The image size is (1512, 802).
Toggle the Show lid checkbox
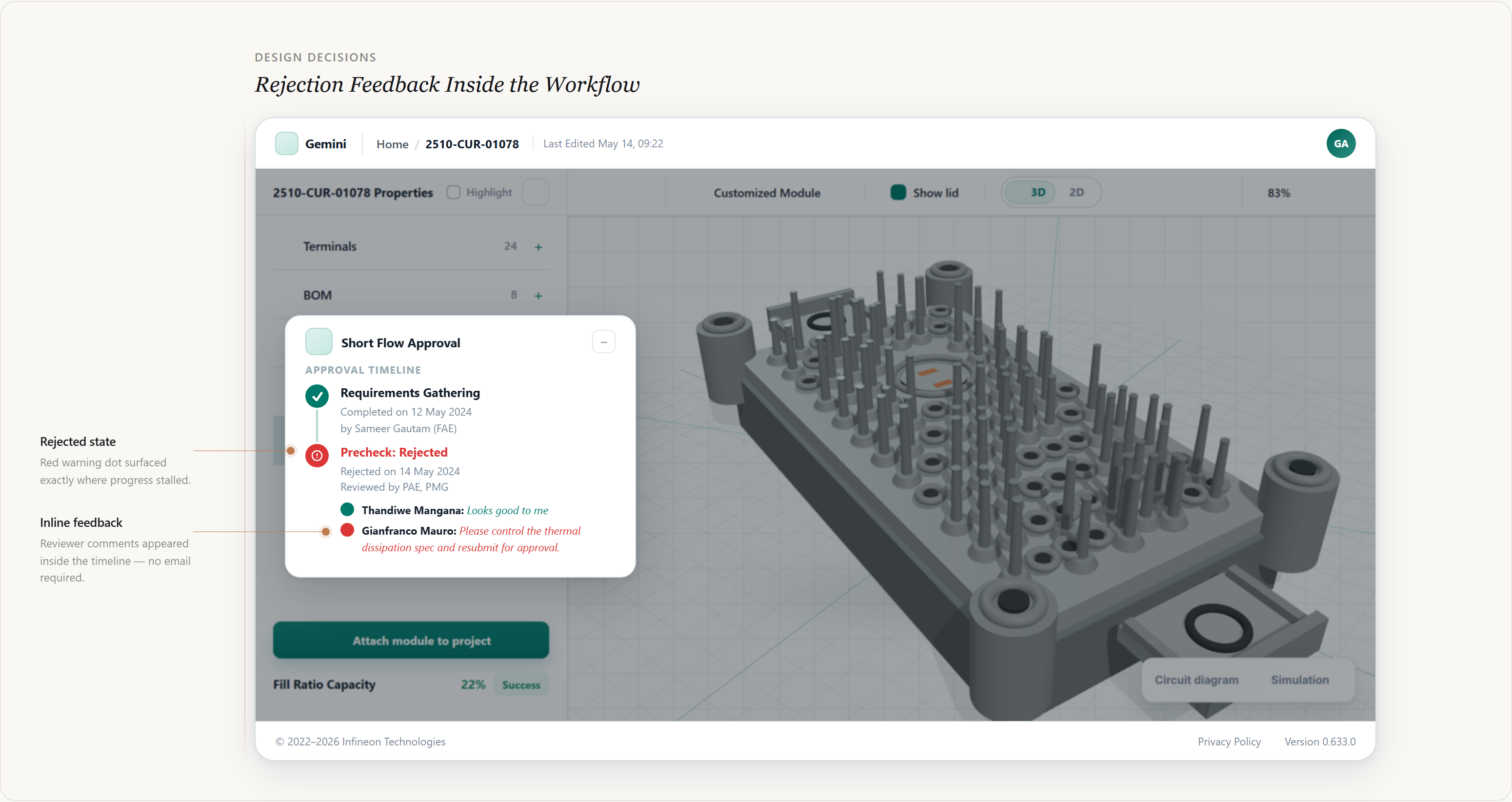click(898, 193)
